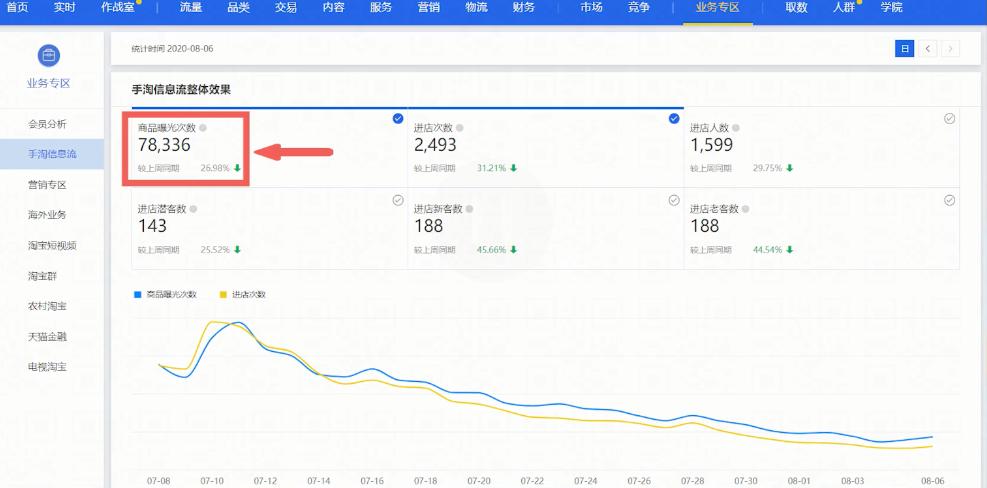Image resolution: width=987 pixels, height=488 pixels.
Task: Select 营销专区 in the sidebar
Action: (47, 185)
